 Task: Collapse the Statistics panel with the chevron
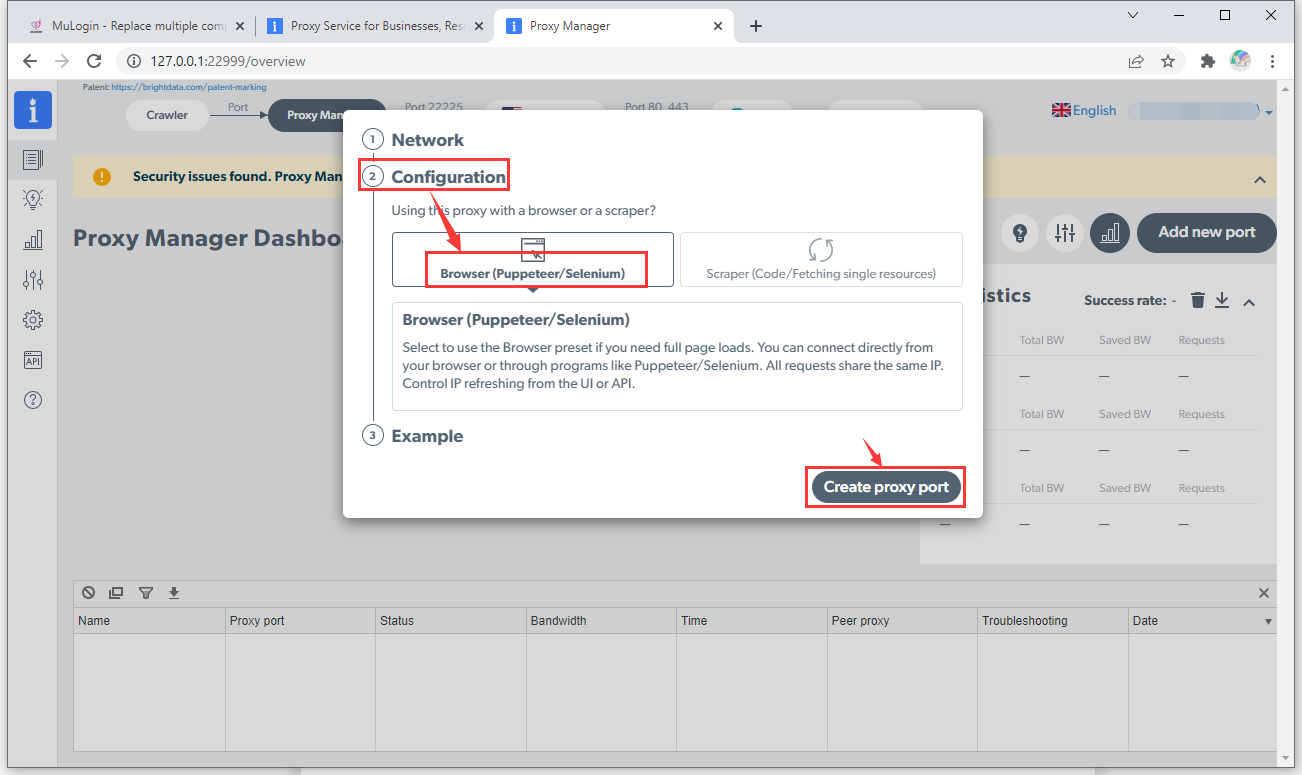pyautogui.click(x=1249, y=300)
